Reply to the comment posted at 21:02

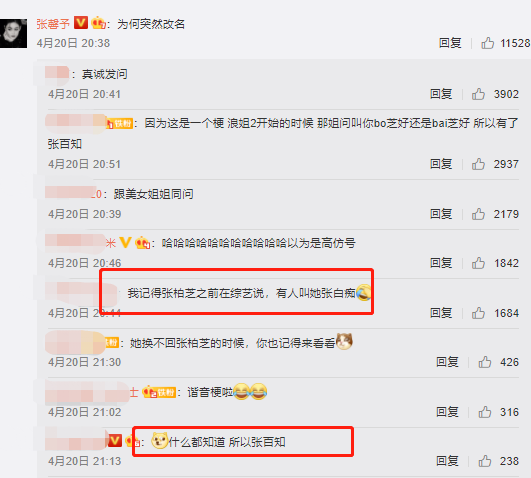[447, 412]
